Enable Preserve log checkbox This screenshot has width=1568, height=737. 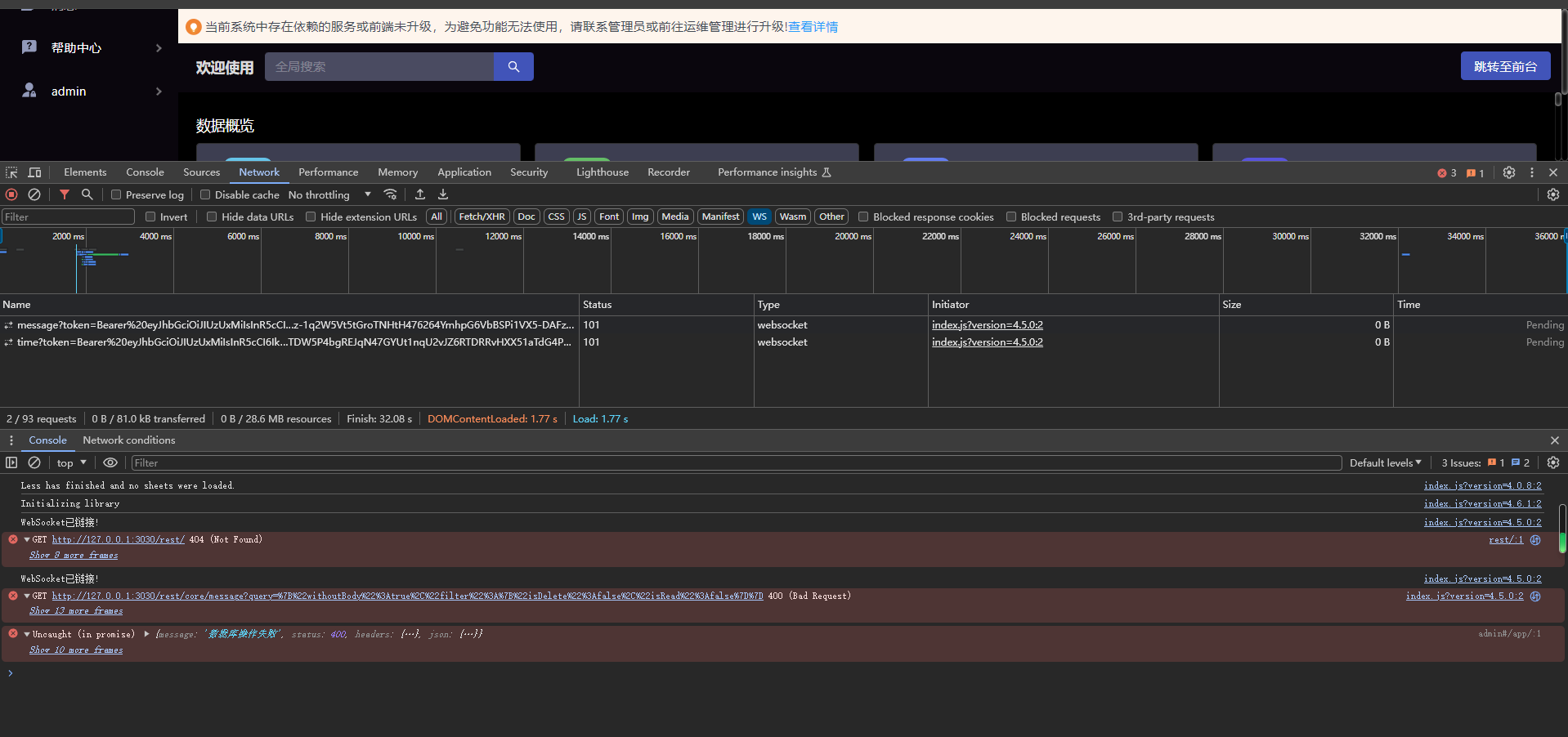[116, 194]
